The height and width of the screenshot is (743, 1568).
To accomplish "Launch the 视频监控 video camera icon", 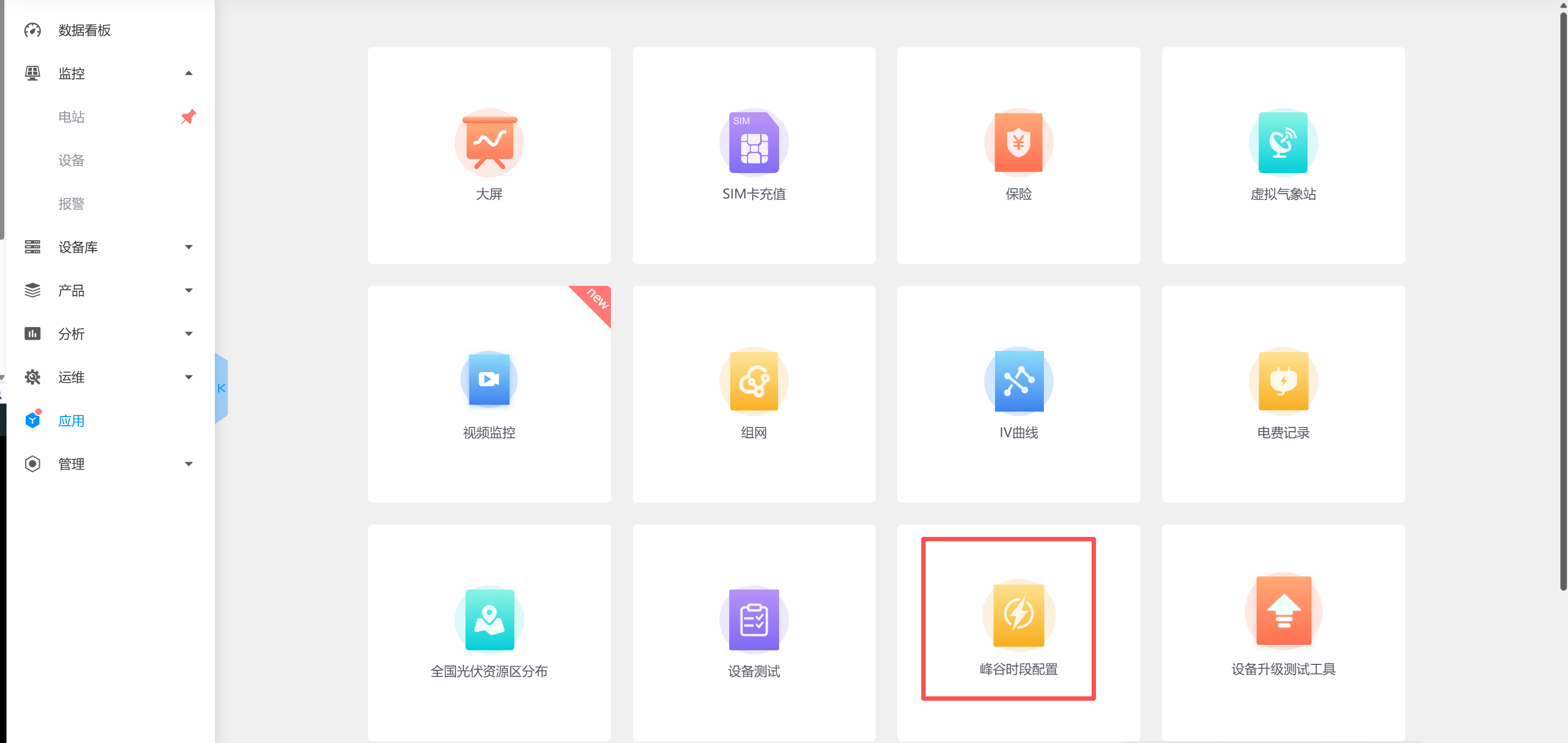I will pos(489,380).
